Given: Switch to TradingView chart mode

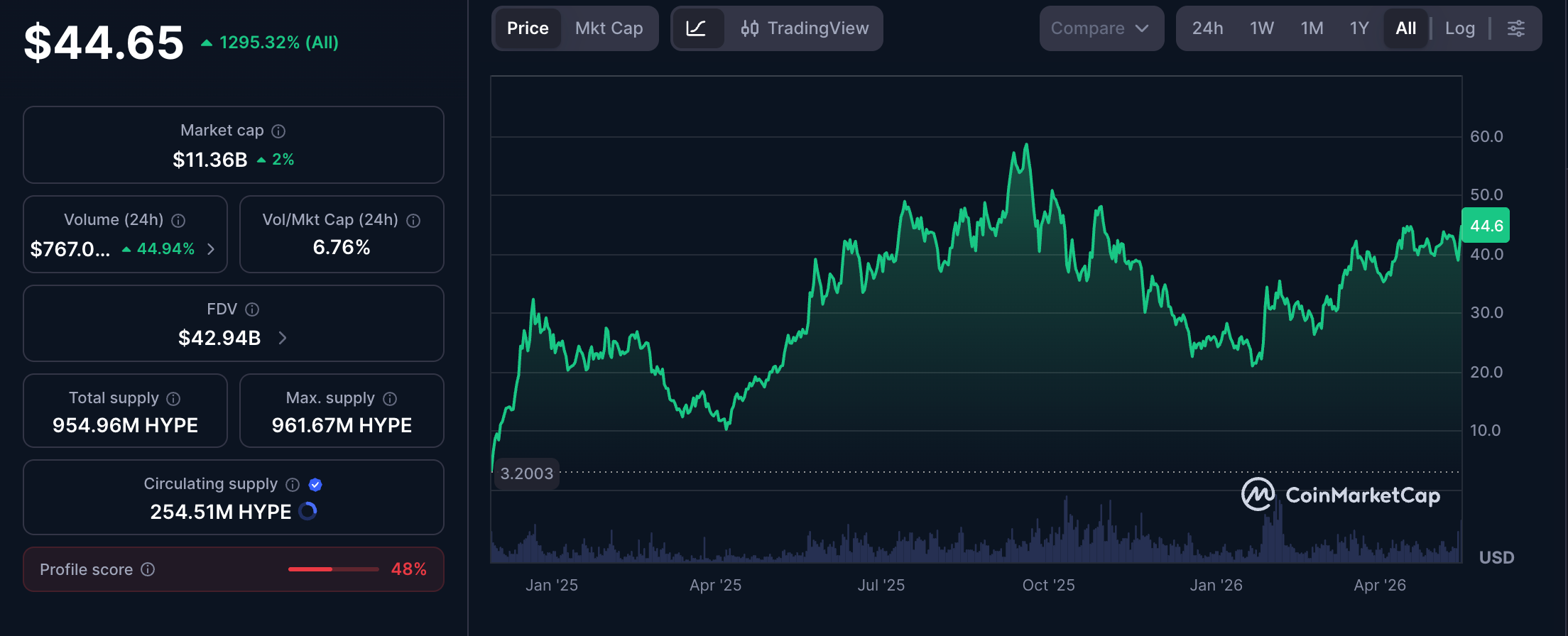Looking at the screenshot, I should click(805, 28).
